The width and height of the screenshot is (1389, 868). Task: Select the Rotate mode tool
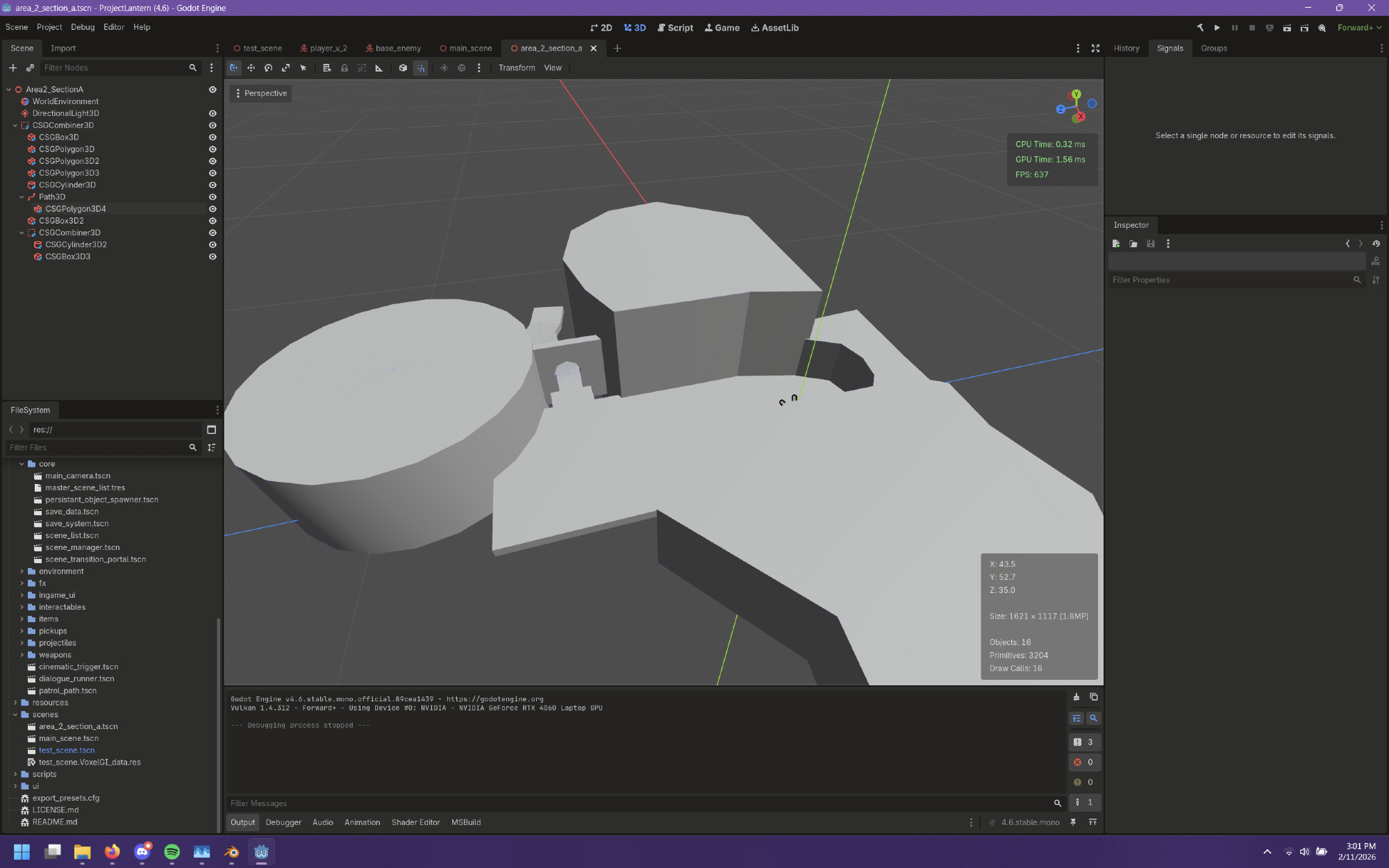pos(268,68)
